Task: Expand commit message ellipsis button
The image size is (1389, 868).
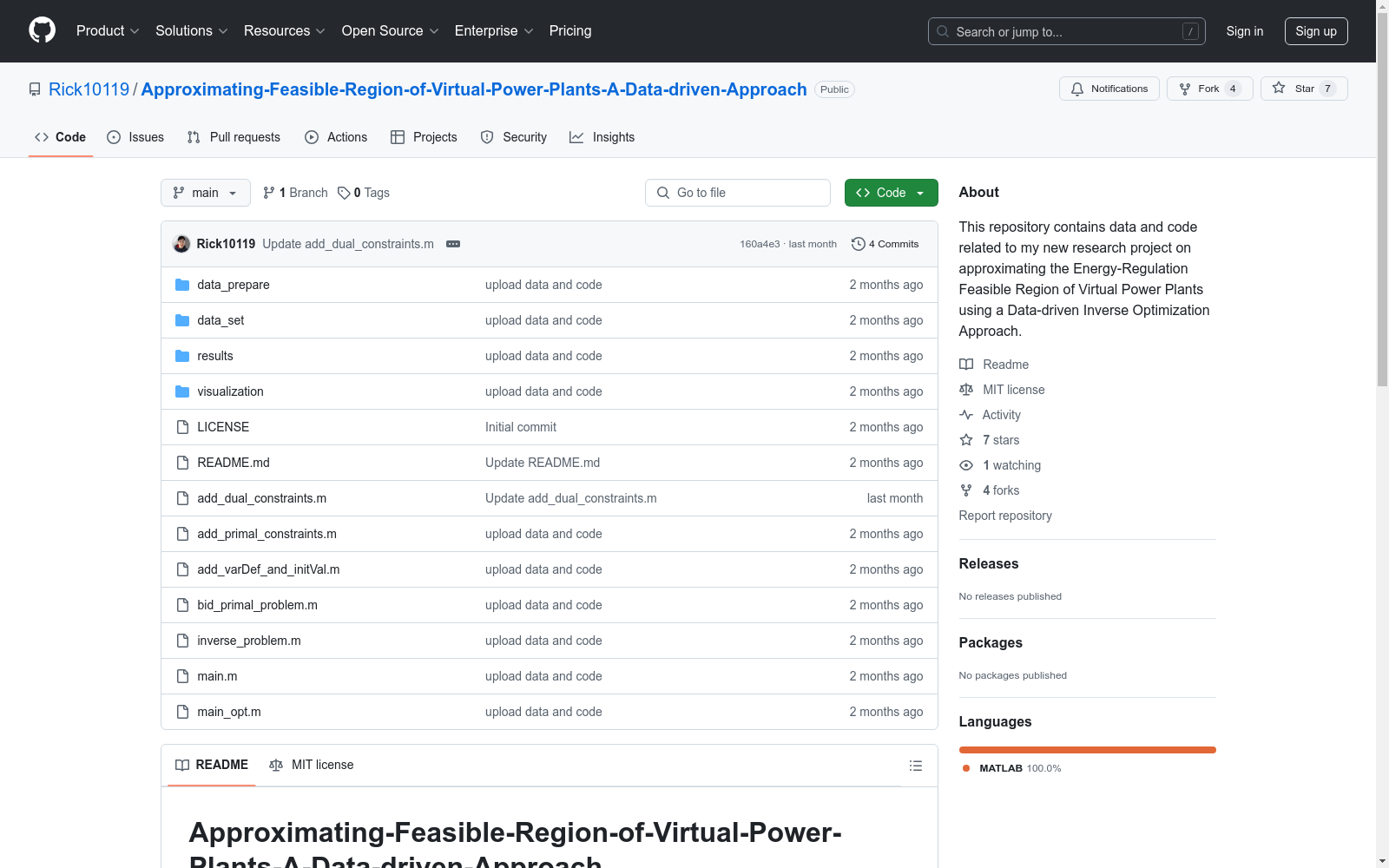Action: click(453, 244)
